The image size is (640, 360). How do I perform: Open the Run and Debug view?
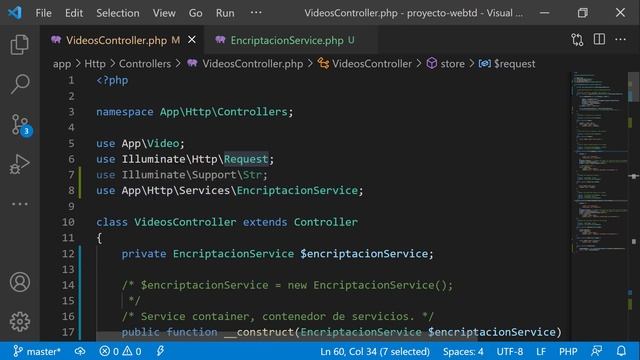(20, 164)
